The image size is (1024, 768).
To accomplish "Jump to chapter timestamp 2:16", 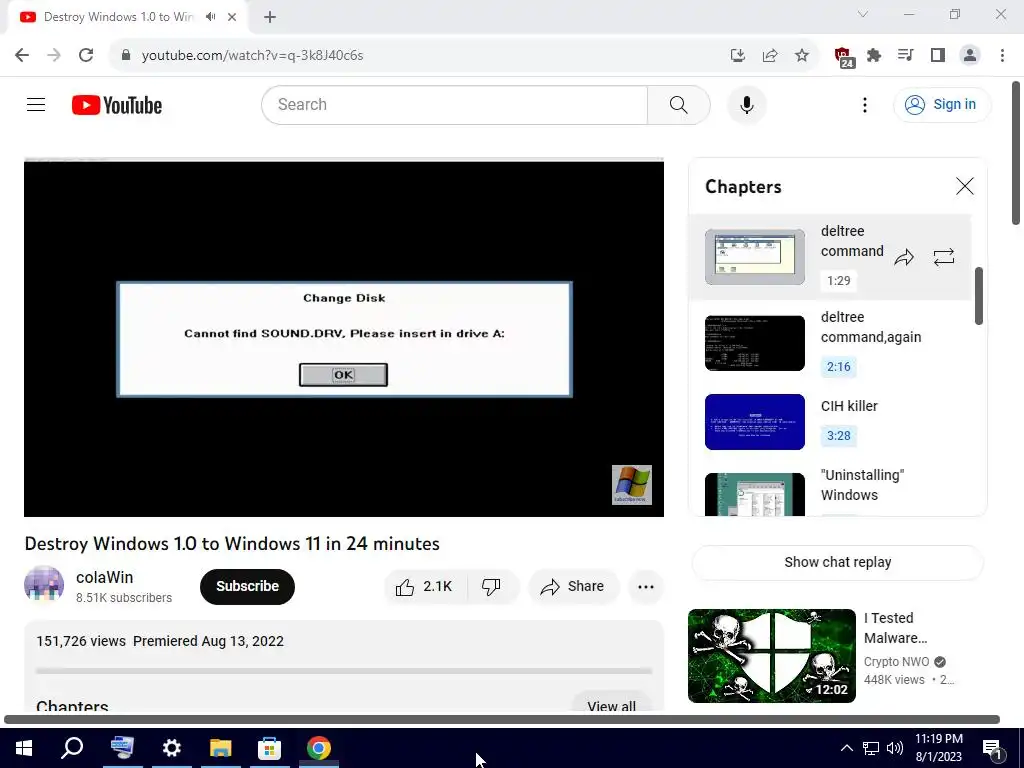I will click(x=839, y=366).
